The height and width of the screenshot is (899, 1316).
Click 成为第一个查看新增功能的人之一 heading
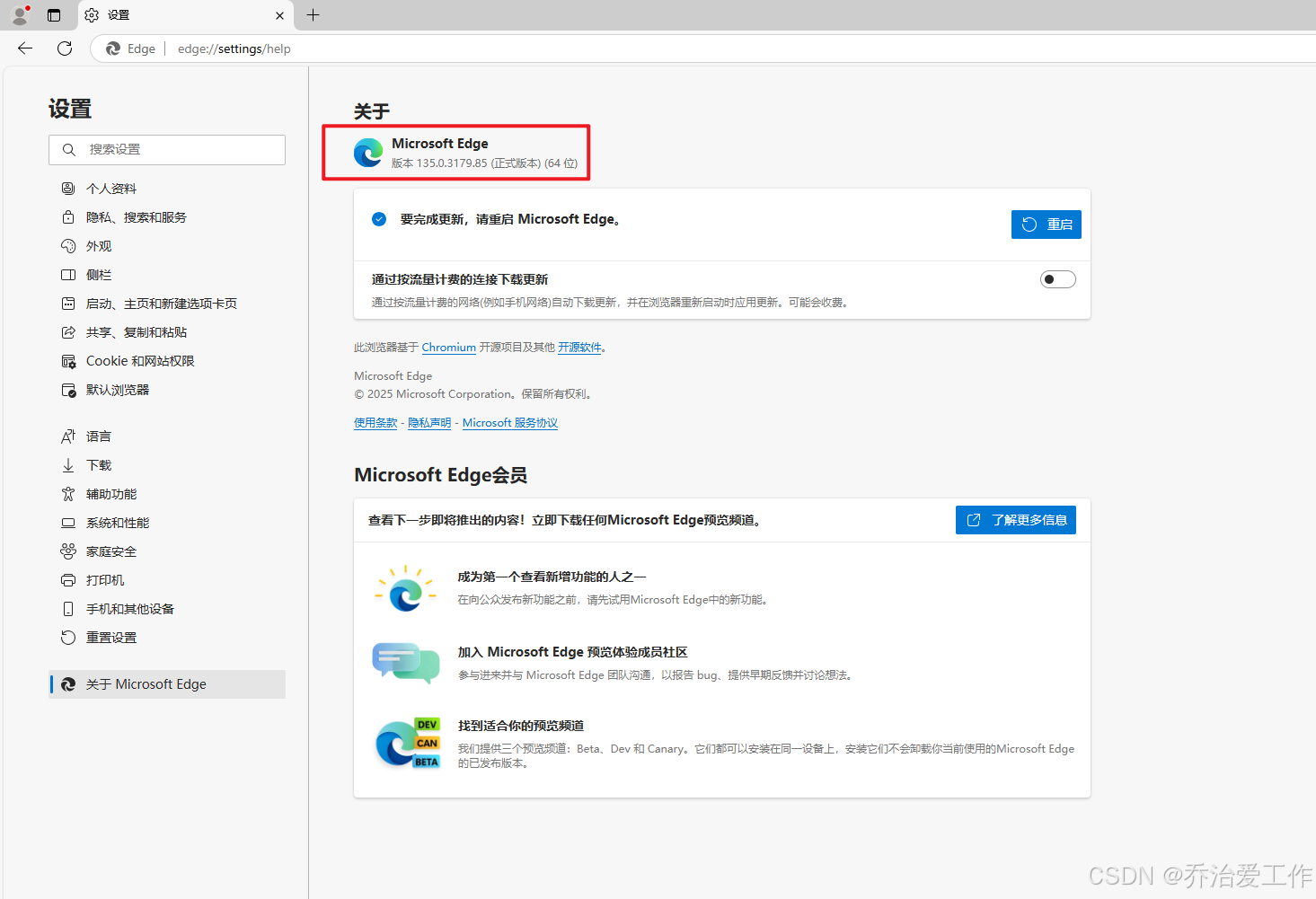coord(552,577)
